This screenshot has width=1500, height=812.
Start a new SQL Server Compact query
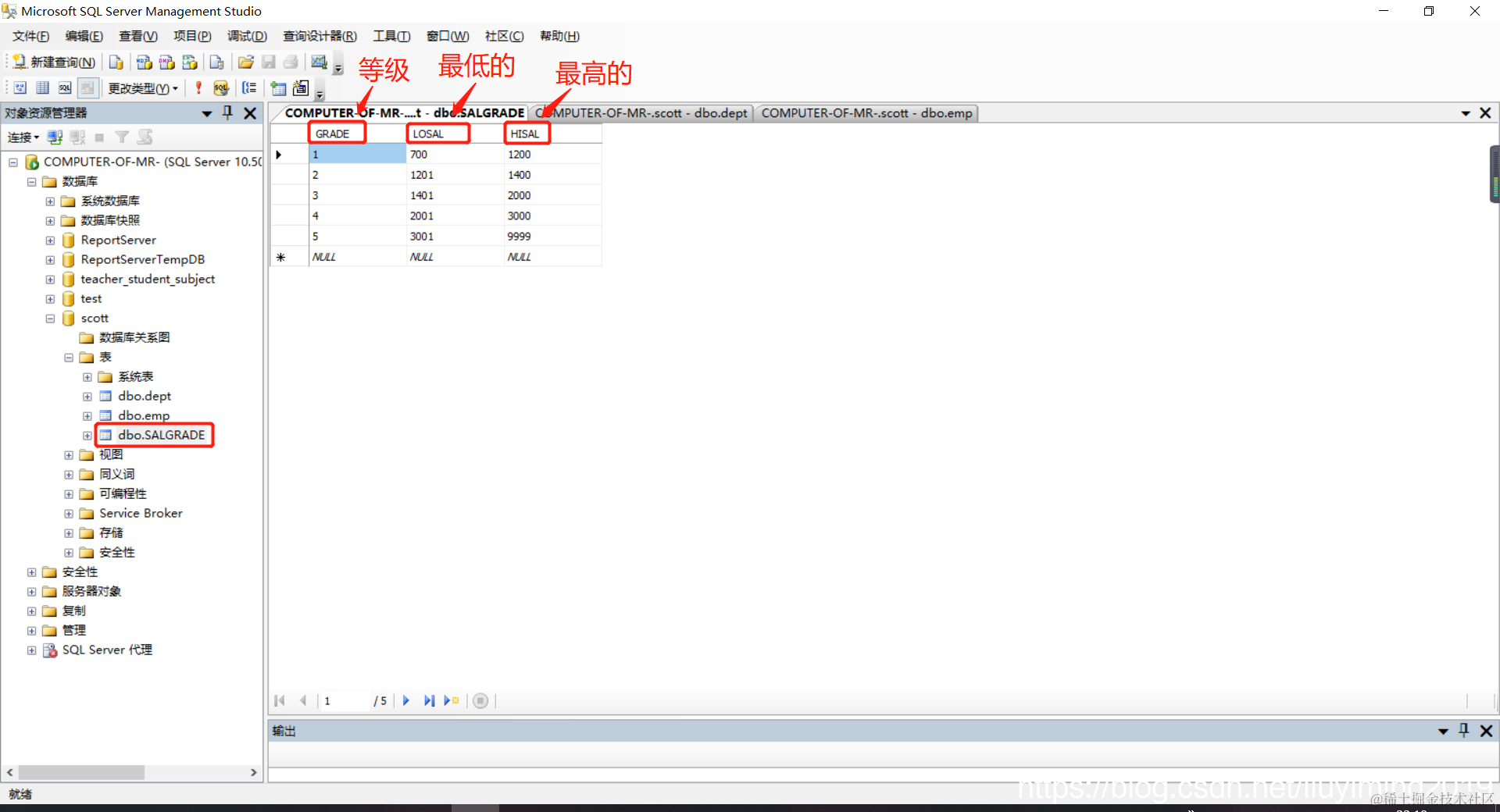pyautogui.click(x=217, y=62)
